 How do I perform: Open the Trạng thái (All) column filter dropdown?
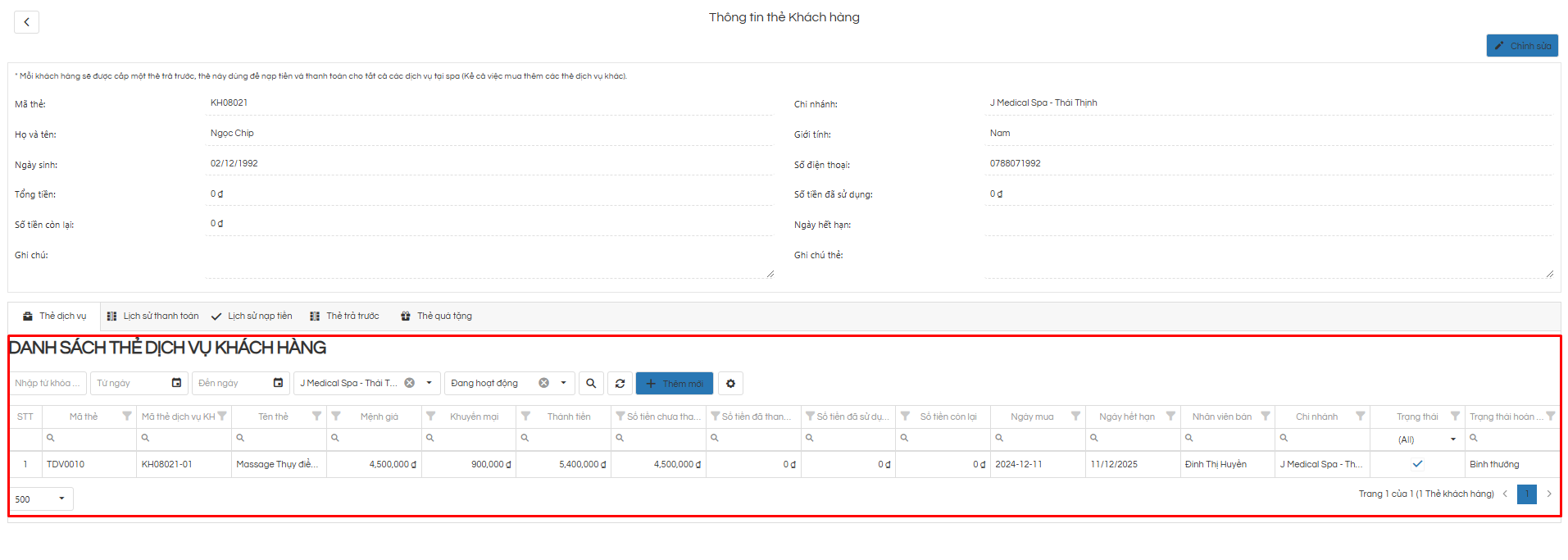[1452, 439]
